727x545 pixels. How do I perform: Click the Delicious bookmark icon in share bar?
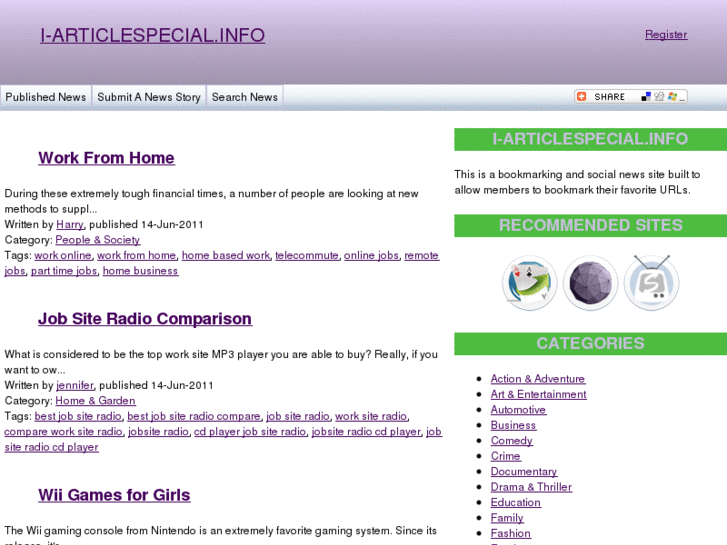pyautogui.click(x=646, y=96)
